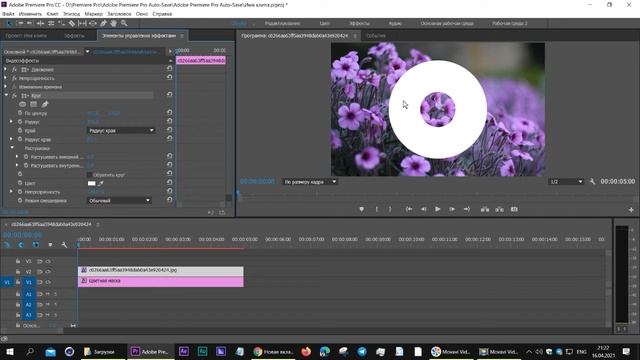Open Край dropdown showing Радиус края
640x360 pixels.
121,130
